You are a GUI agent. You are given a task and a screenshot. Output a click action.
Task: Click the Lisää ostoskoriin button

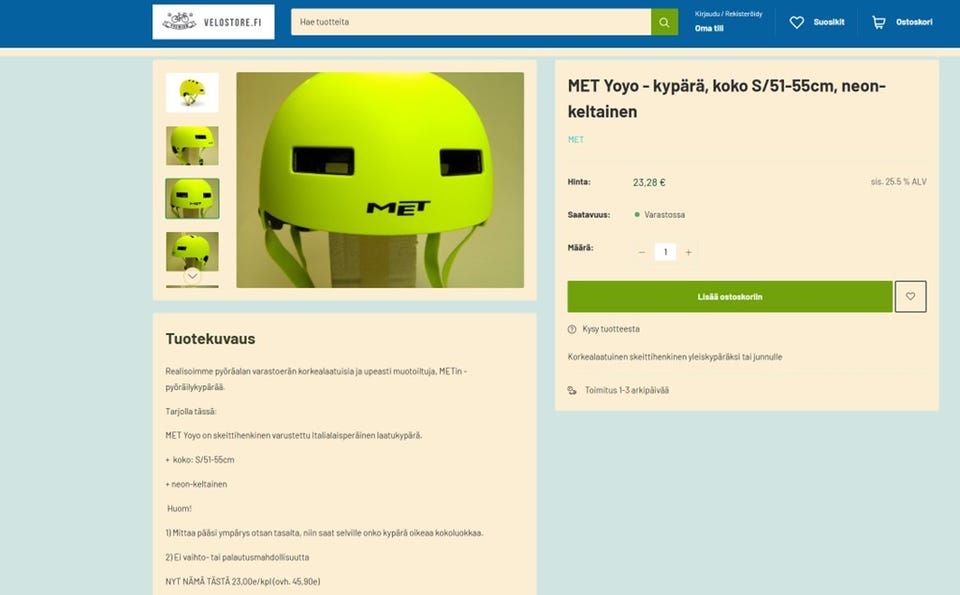(x=730, y=296)
